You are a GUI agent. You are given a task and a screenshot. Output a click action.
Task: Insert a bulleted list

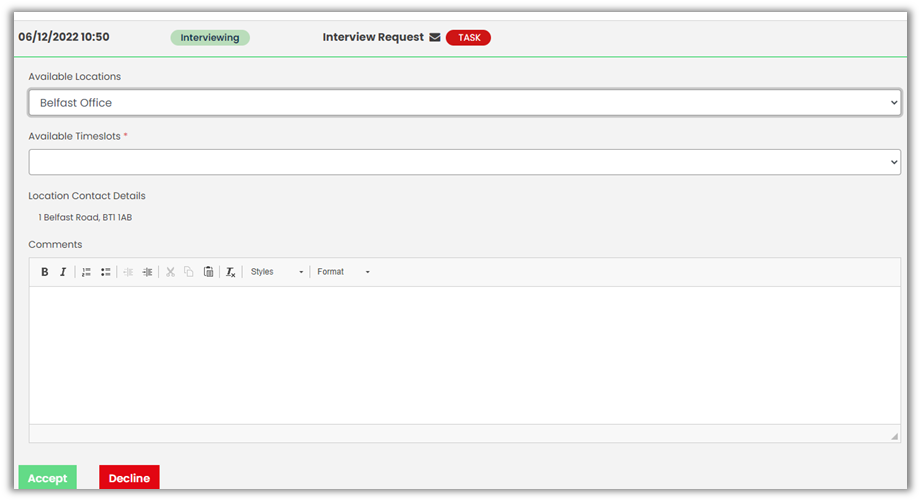pyautogui.click(x=106, y=272)
